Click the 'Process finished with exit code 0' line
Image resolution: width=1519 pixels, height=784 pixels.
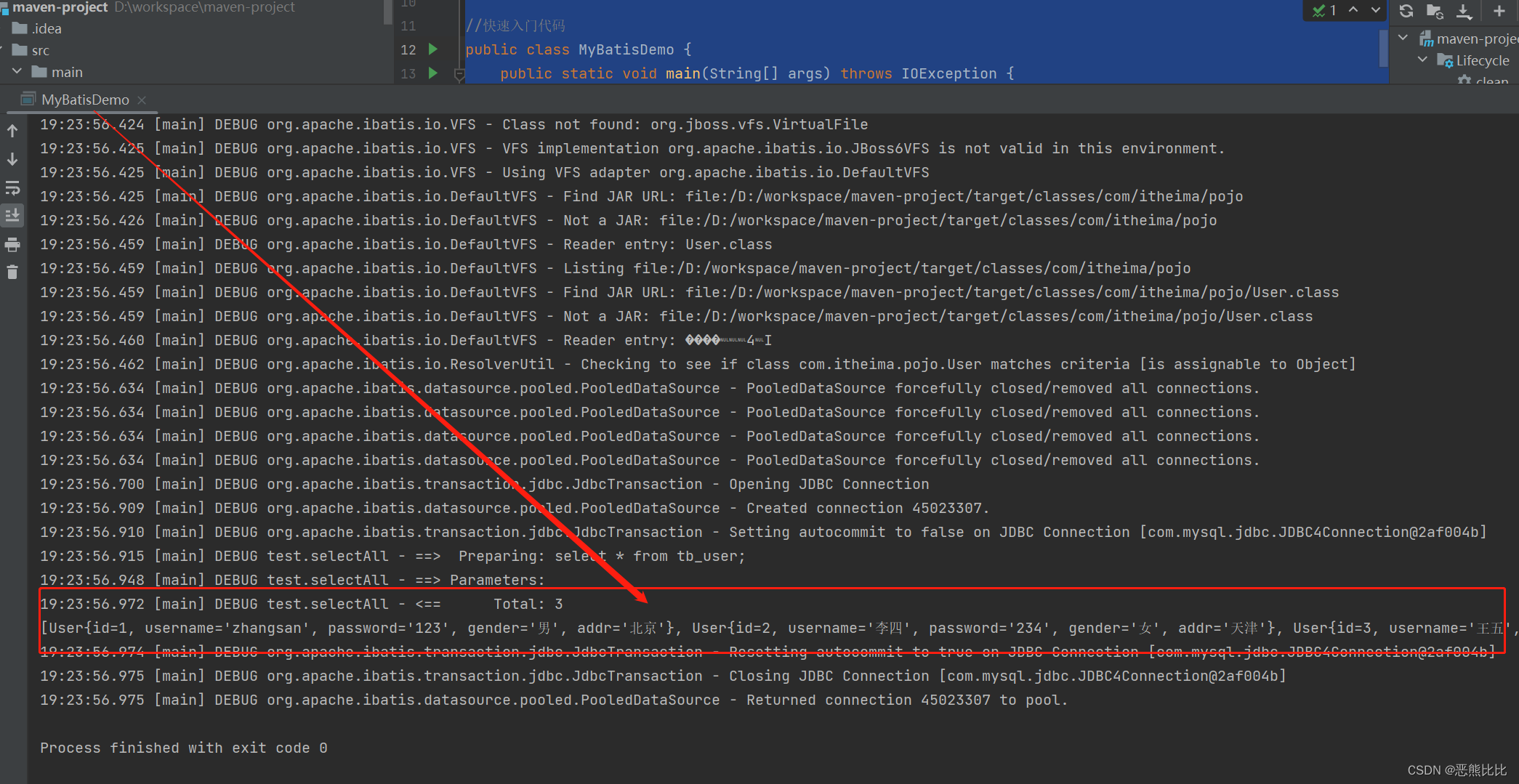pyautogui.click(x=184, y=748)
